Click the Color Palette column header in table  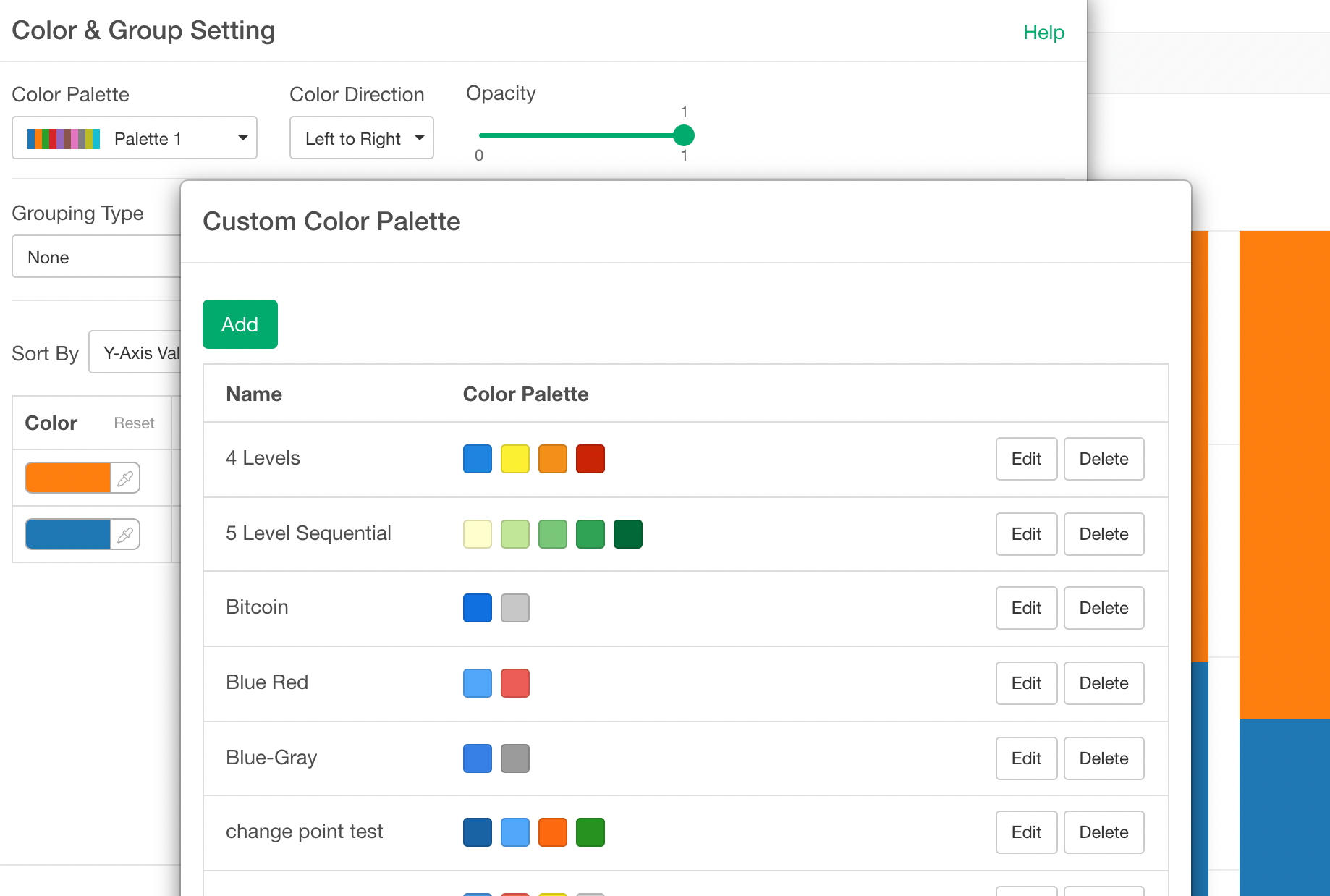[x=525, y=394]
